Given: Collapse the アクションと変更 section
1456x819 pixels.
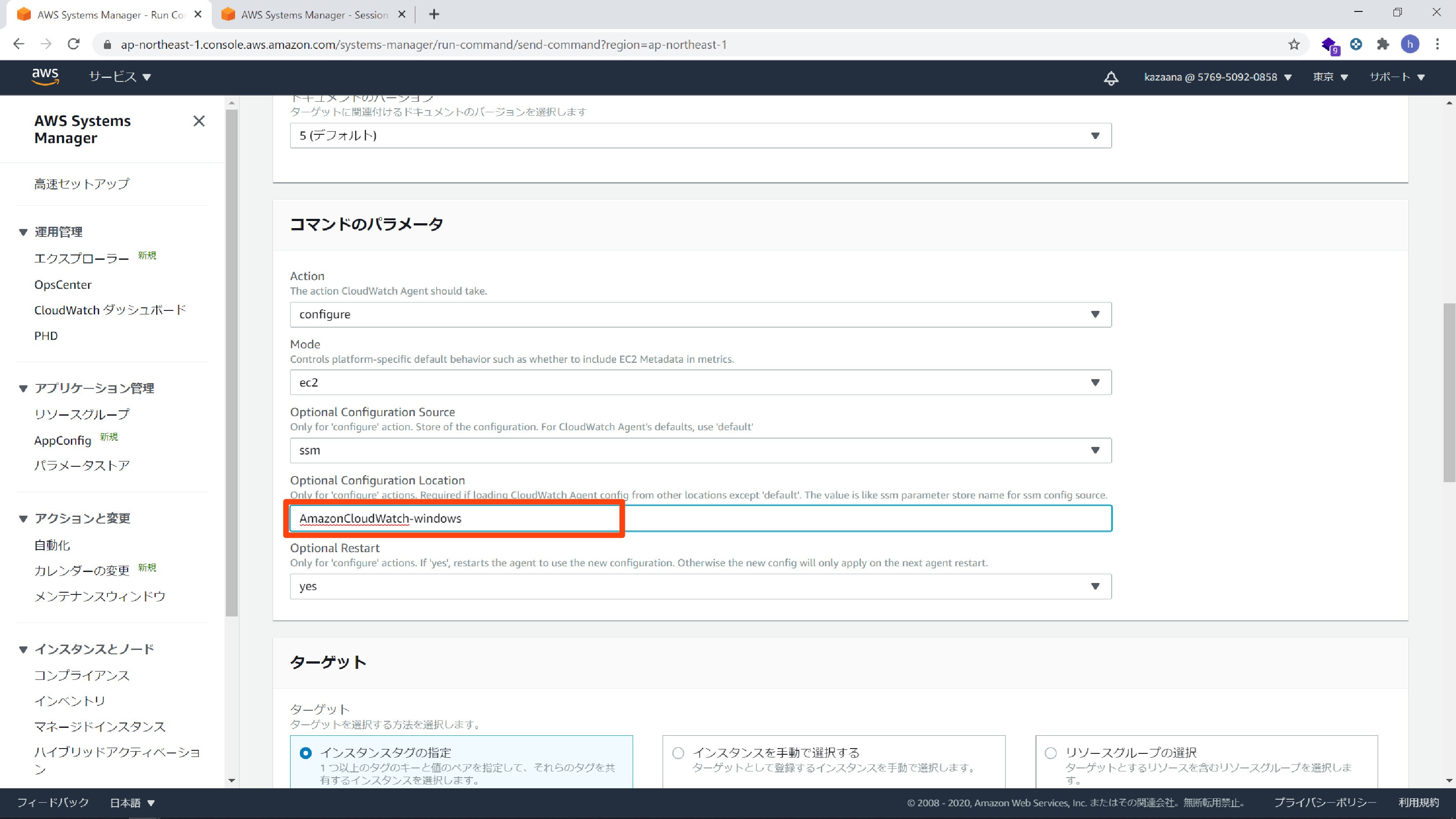Looking at the screenshot, I should pyautogui.click(x=23, y=518).
